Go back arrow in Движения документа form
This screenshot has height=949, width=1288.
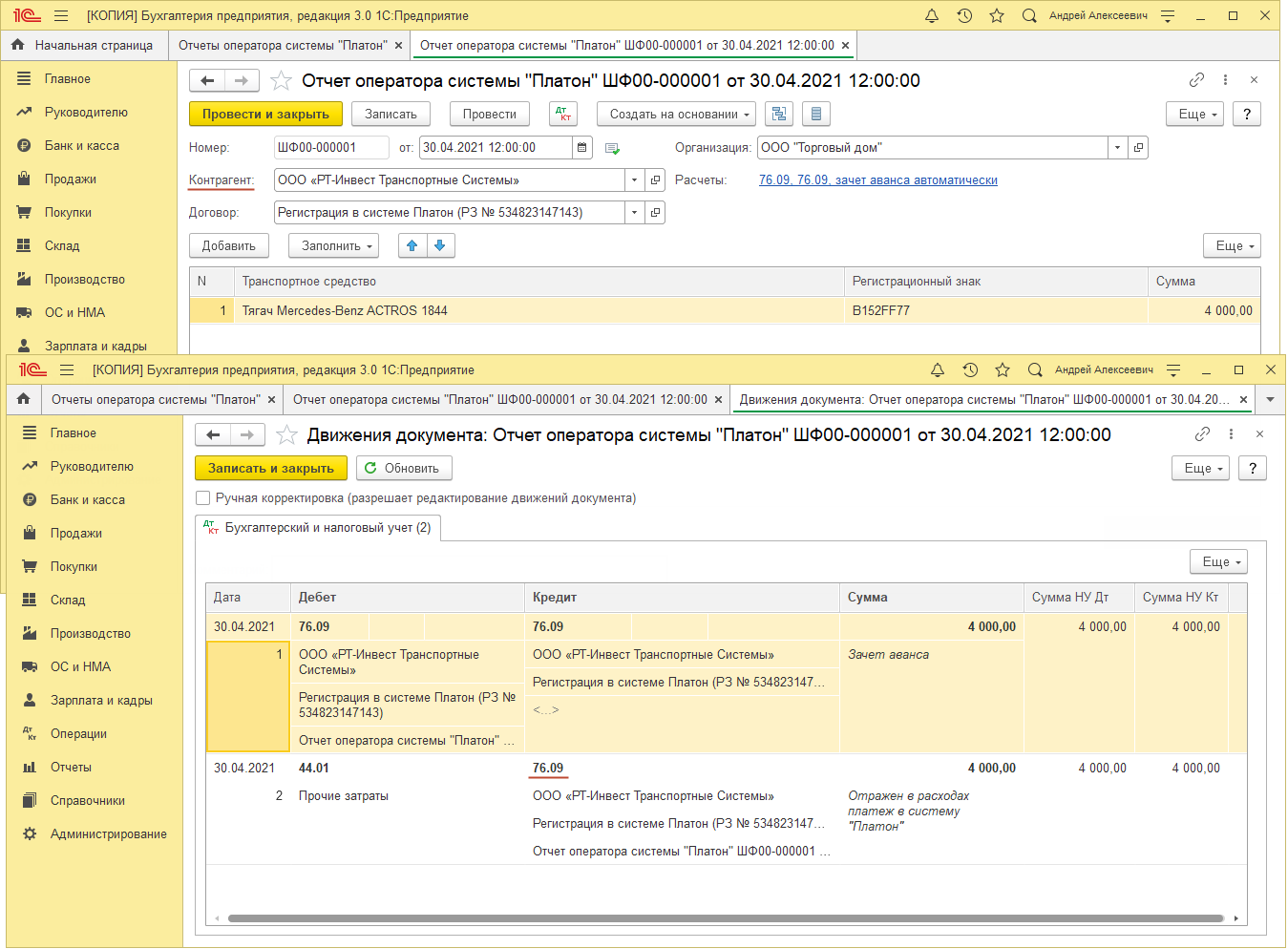point(213,434)
